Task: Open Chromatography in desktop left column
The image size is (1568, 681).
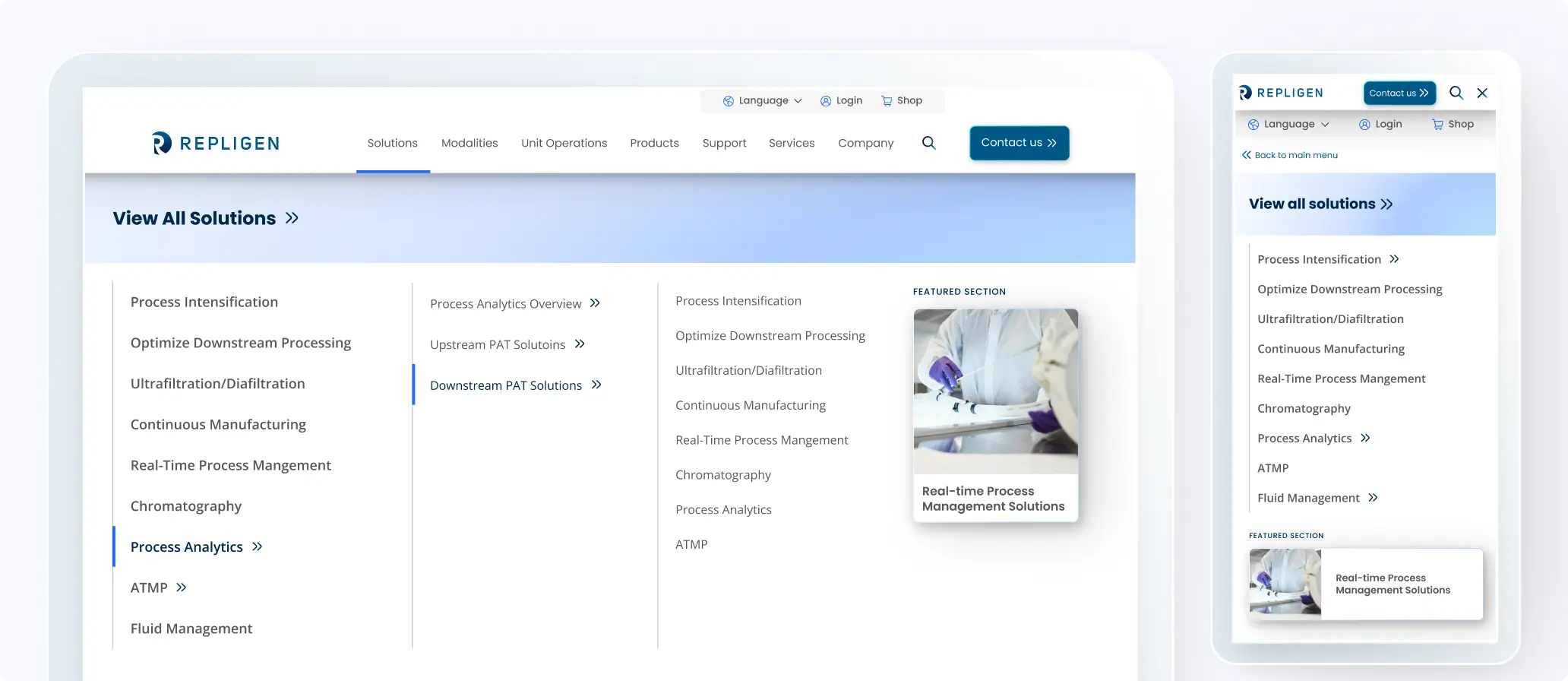Action: coord(186,506)
